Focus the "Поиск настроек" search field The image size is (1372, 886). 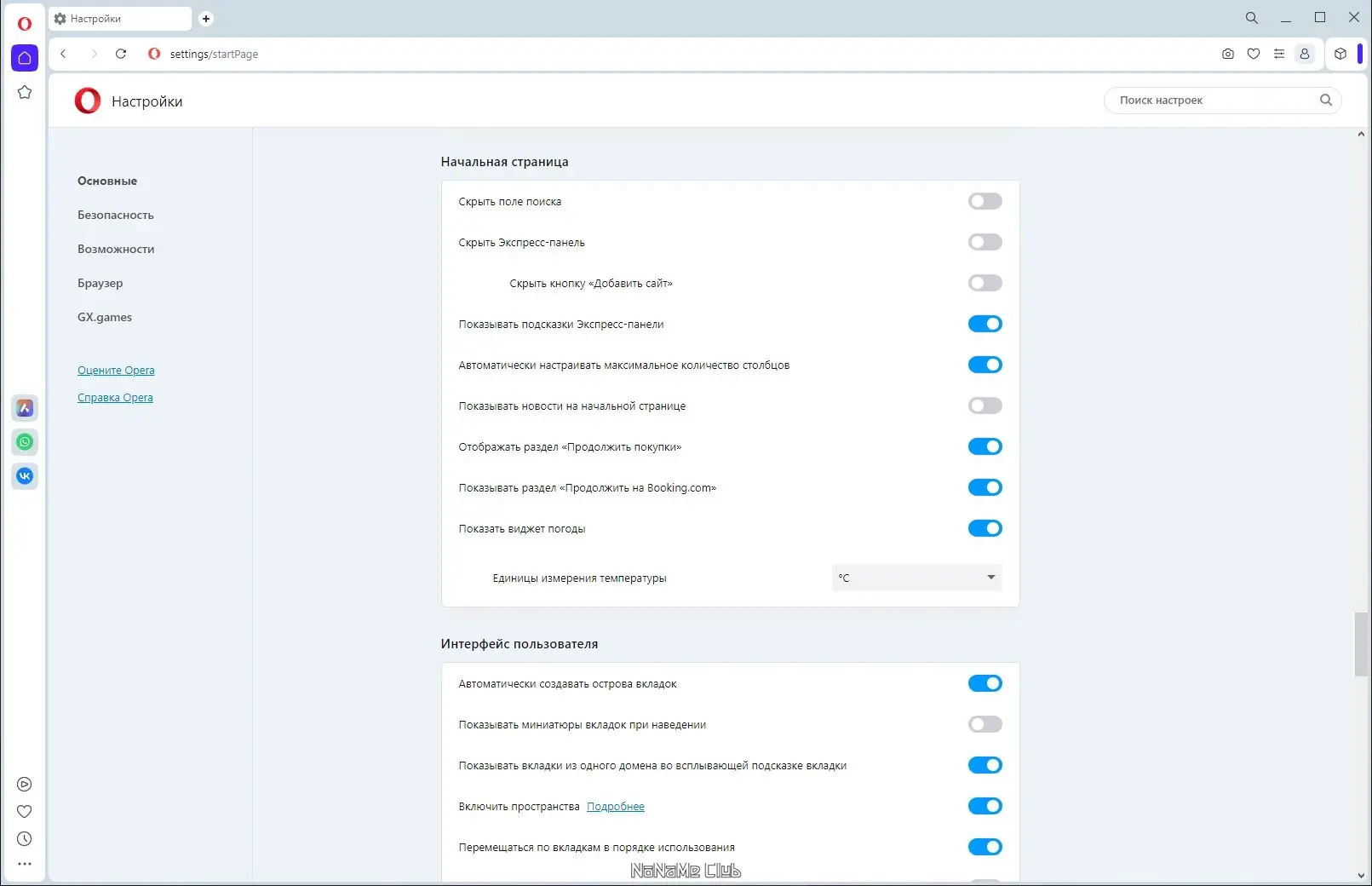pos(1215,101)
